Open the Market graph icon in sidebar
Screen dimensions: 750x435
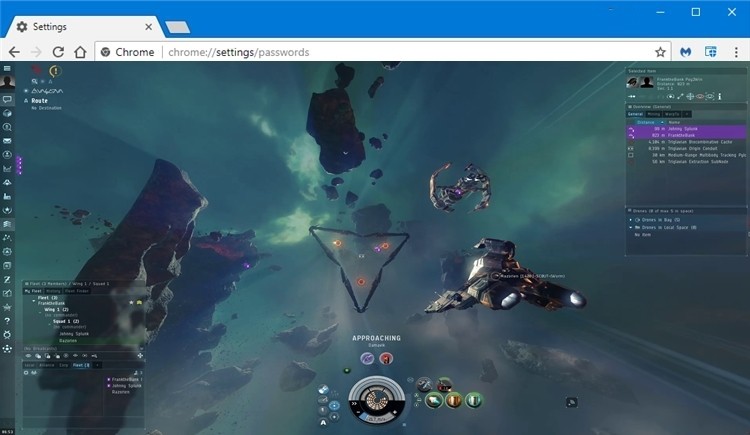(x=7, y=168)
